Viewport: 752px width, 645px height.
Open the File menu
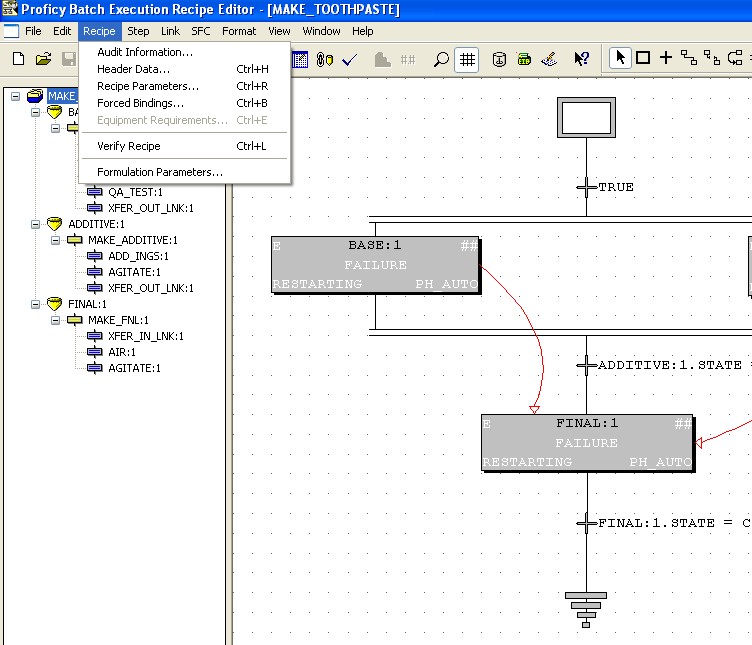[x=33, y=31]
